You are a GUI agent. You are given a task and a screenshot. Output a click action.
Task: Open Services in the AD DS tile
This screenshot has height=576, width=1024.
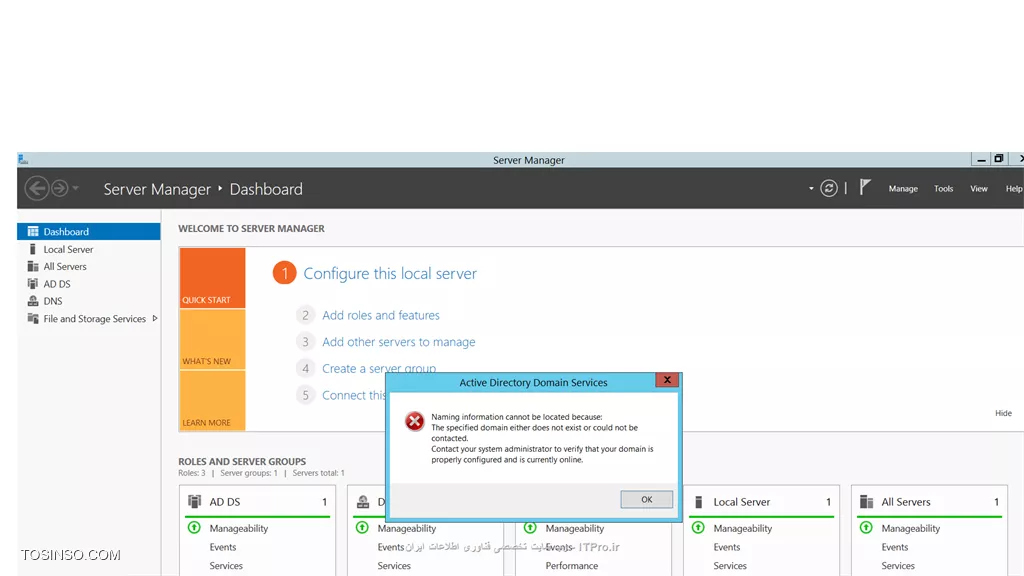point(226,566)
